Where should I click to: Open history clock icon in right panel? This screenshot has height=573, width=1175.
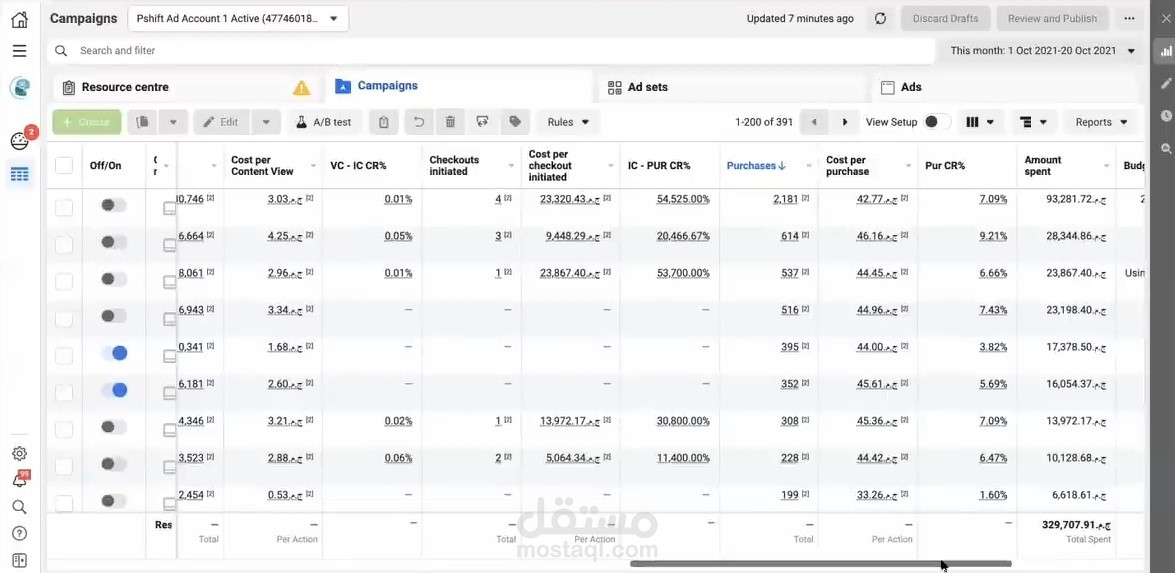click(1166, 116)
